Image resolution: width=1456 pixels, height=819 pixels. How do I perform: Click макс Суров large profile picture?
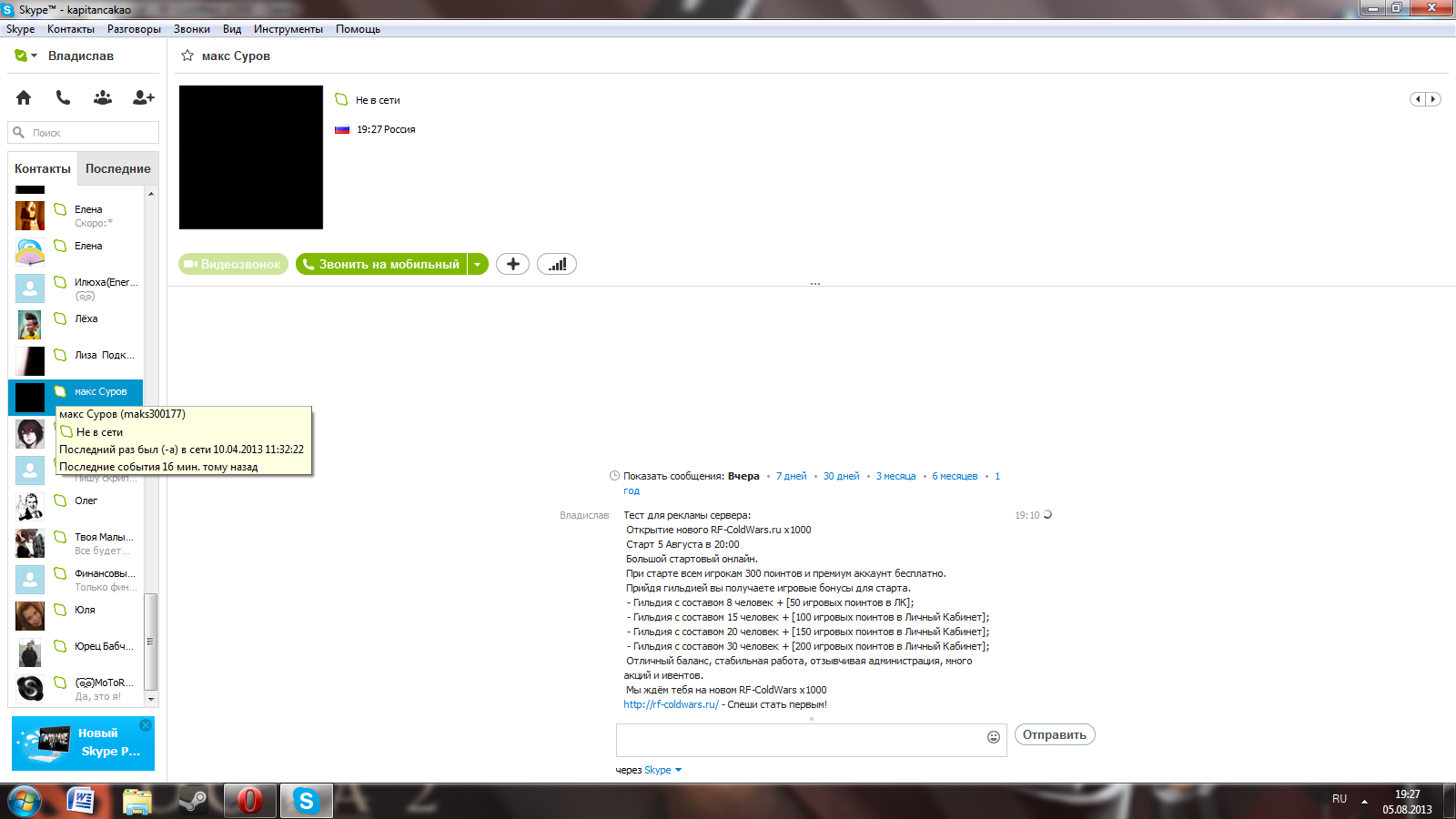click(251, 157)
